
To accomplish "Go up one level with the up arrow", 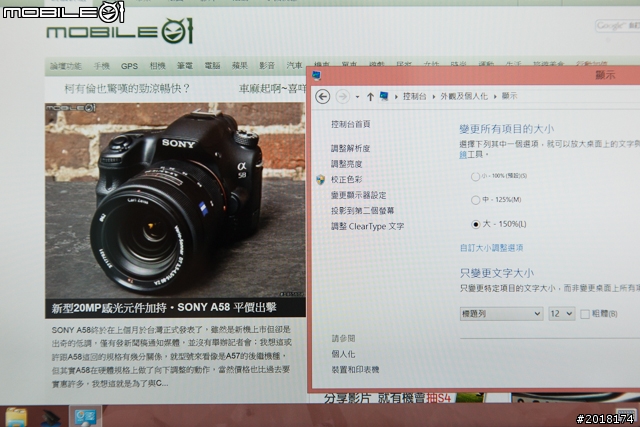I will pyautogui.click(x=370, y=97).
